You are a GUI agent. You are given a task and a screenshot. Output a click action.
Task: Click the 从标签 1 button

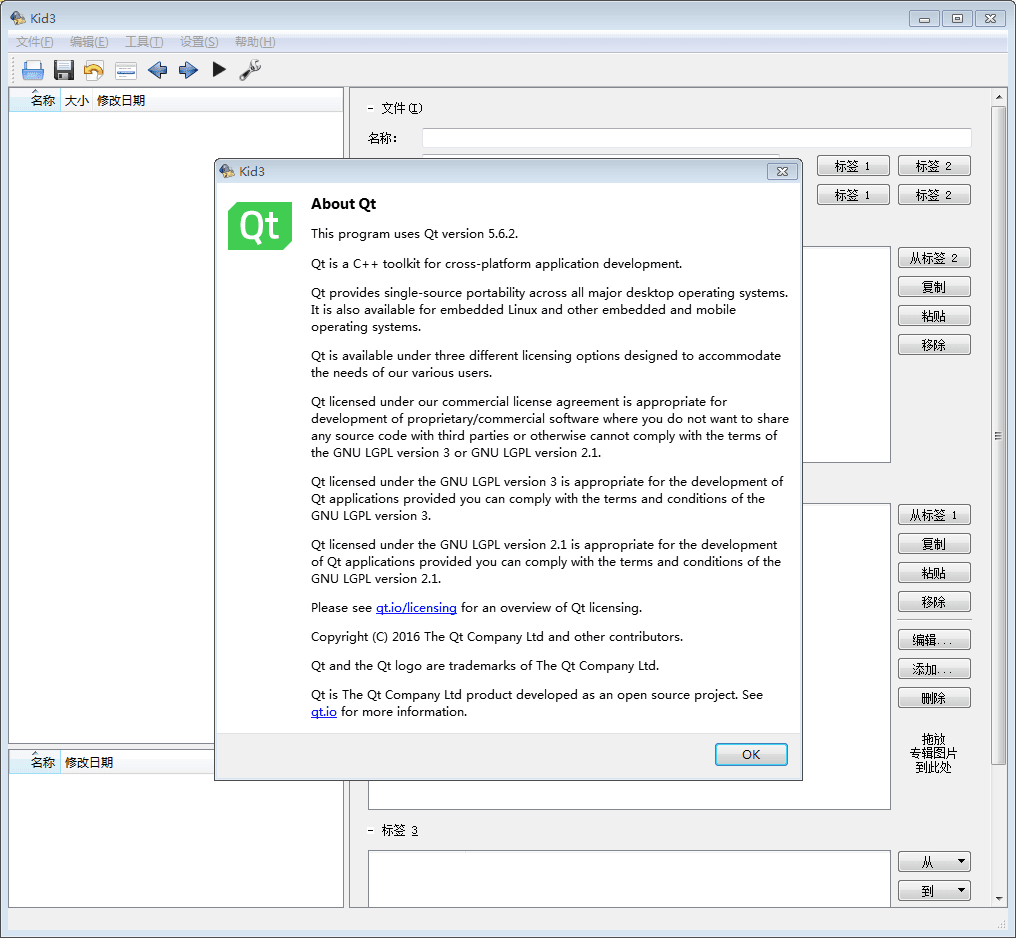[934, 515]
